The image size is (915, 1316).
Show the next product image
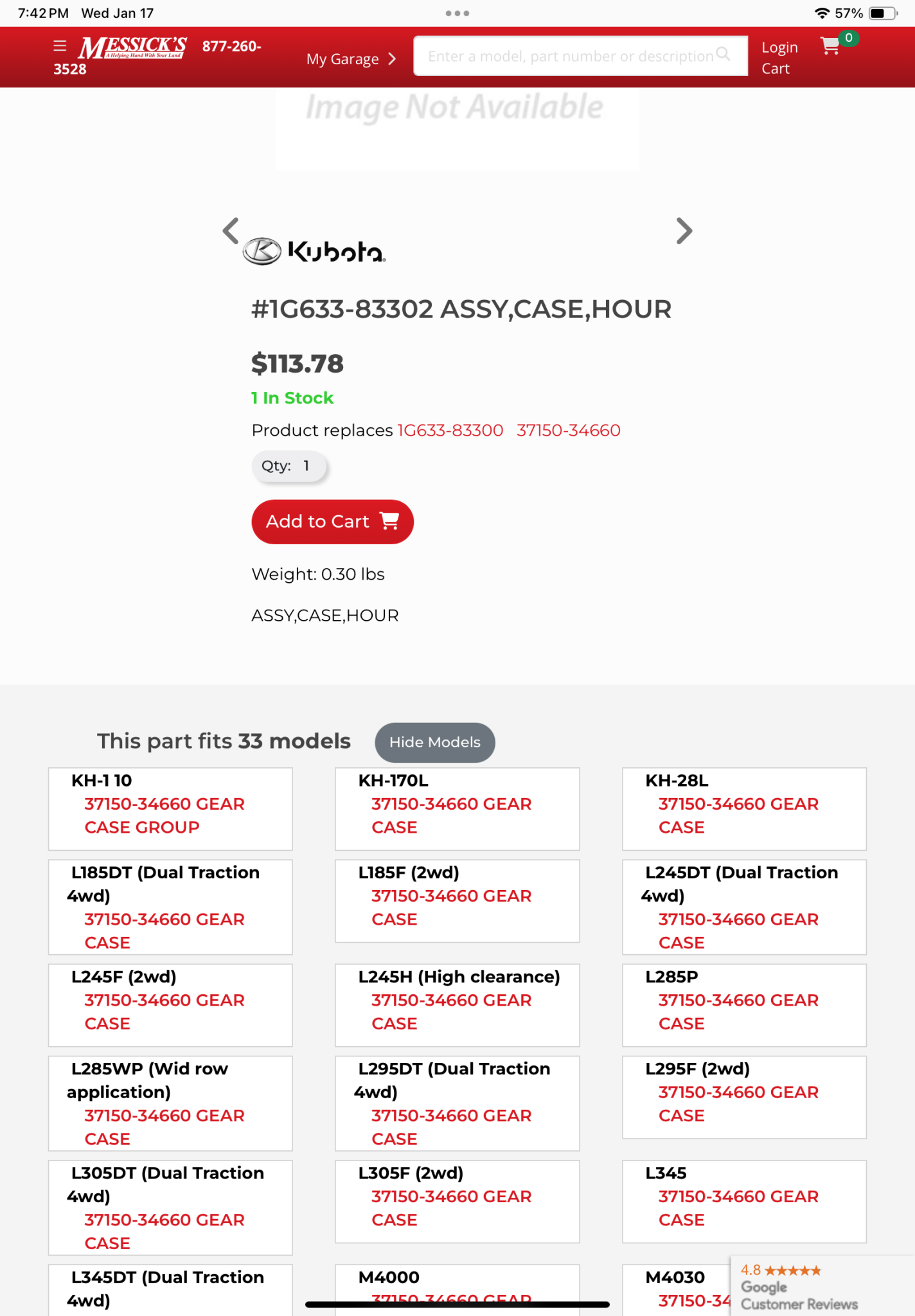click(x=684, y=231)
